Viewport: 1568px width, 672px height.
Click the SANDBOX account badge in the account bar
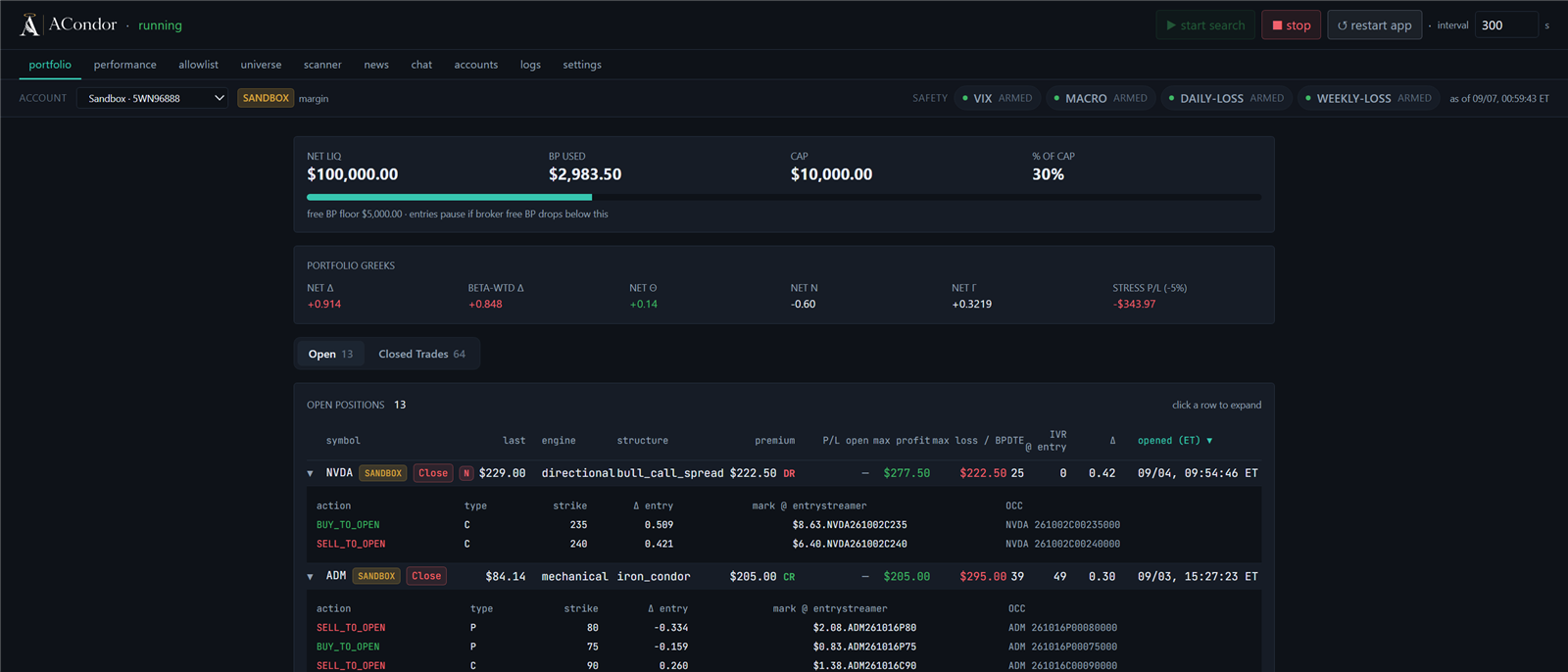click(266, 98)
